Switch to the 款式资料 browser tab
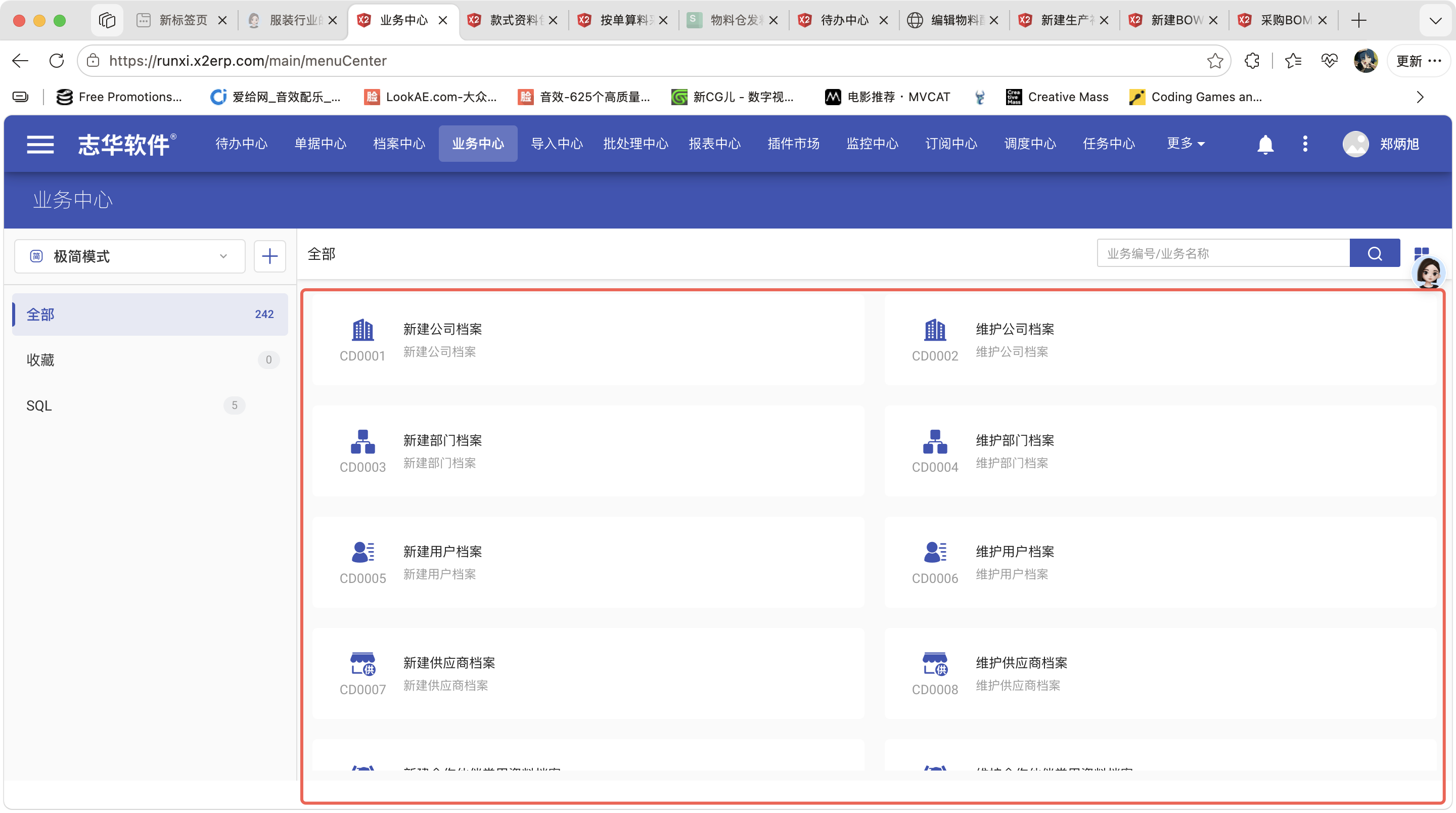The height and width of the screenshot is (813, 1456). tap(513, 20)
